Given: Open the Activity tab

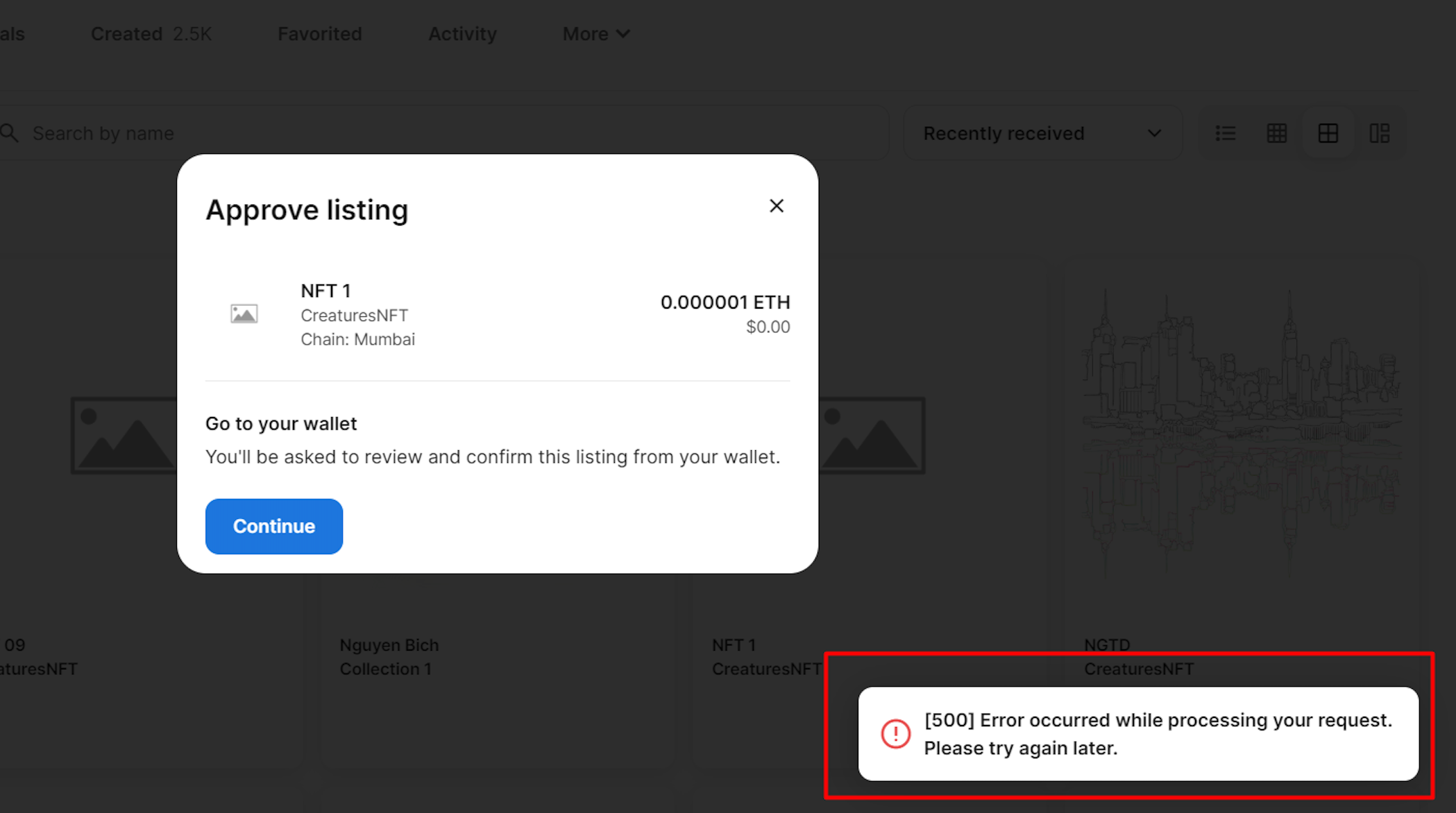Looking at the screenshot, I should 462,33.
